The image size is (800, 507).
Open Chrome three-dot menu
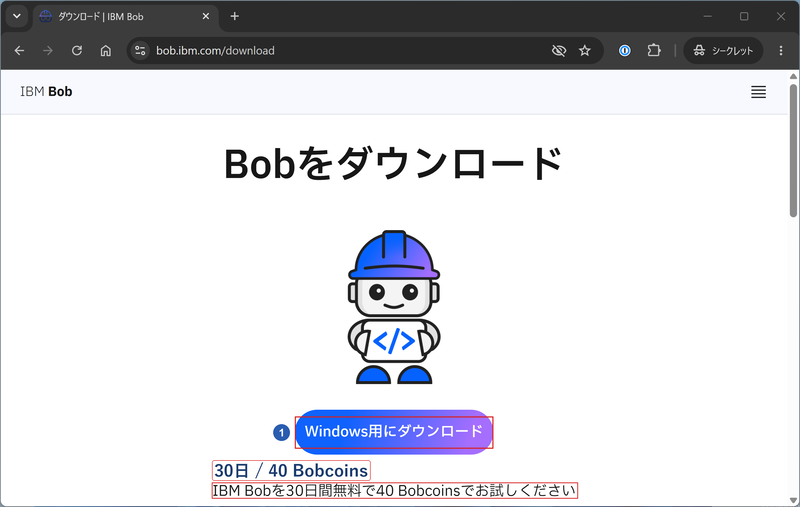coord(781,50)
